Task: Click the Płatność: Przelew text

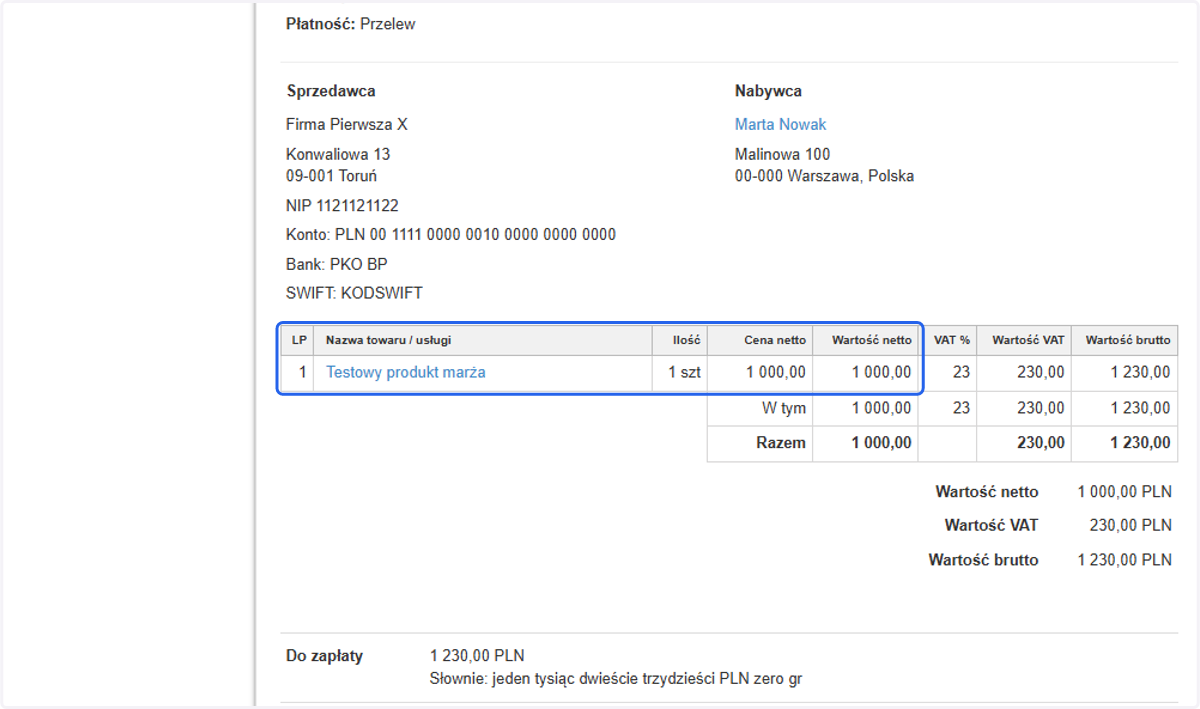Action: click(350, 24)
